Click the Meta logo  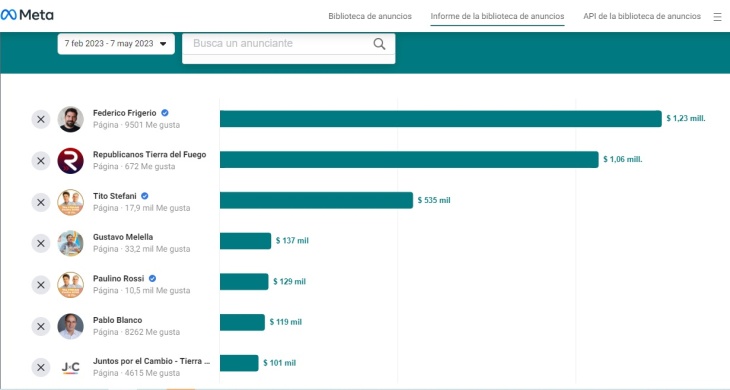point(27,15)
